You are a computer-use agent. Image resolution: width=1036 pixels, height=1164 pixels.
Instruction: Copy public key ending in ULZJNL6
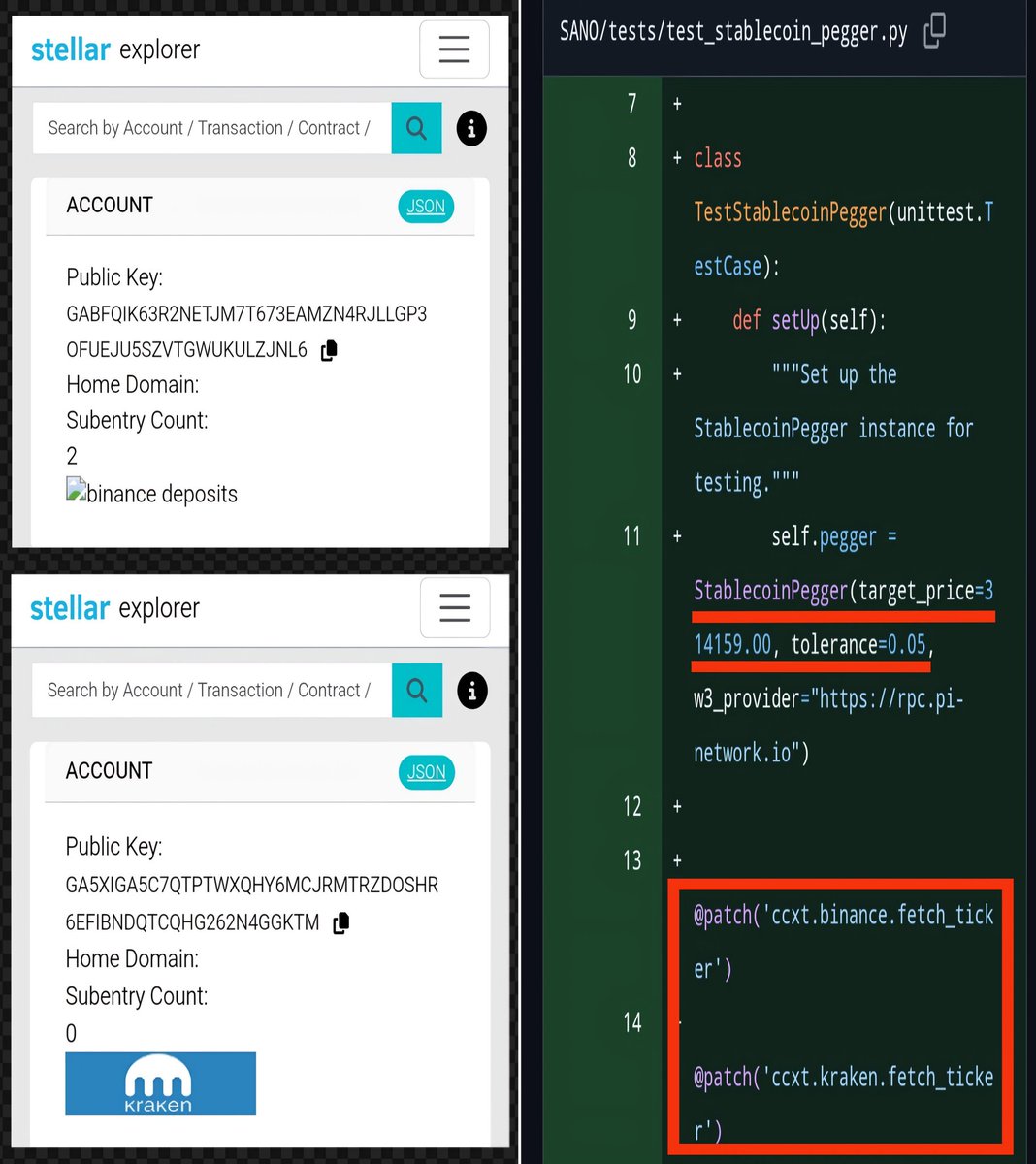coord(329,350)
